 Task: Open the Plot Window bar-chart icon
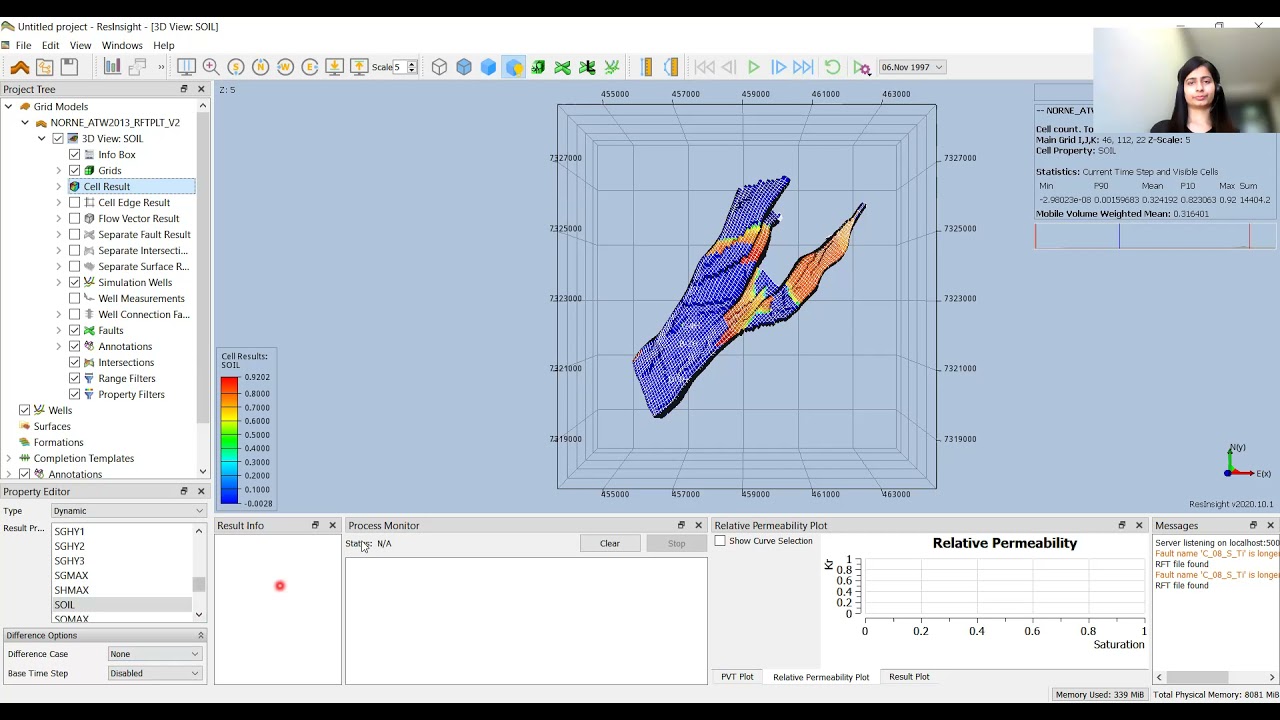[x=112, y=67]
